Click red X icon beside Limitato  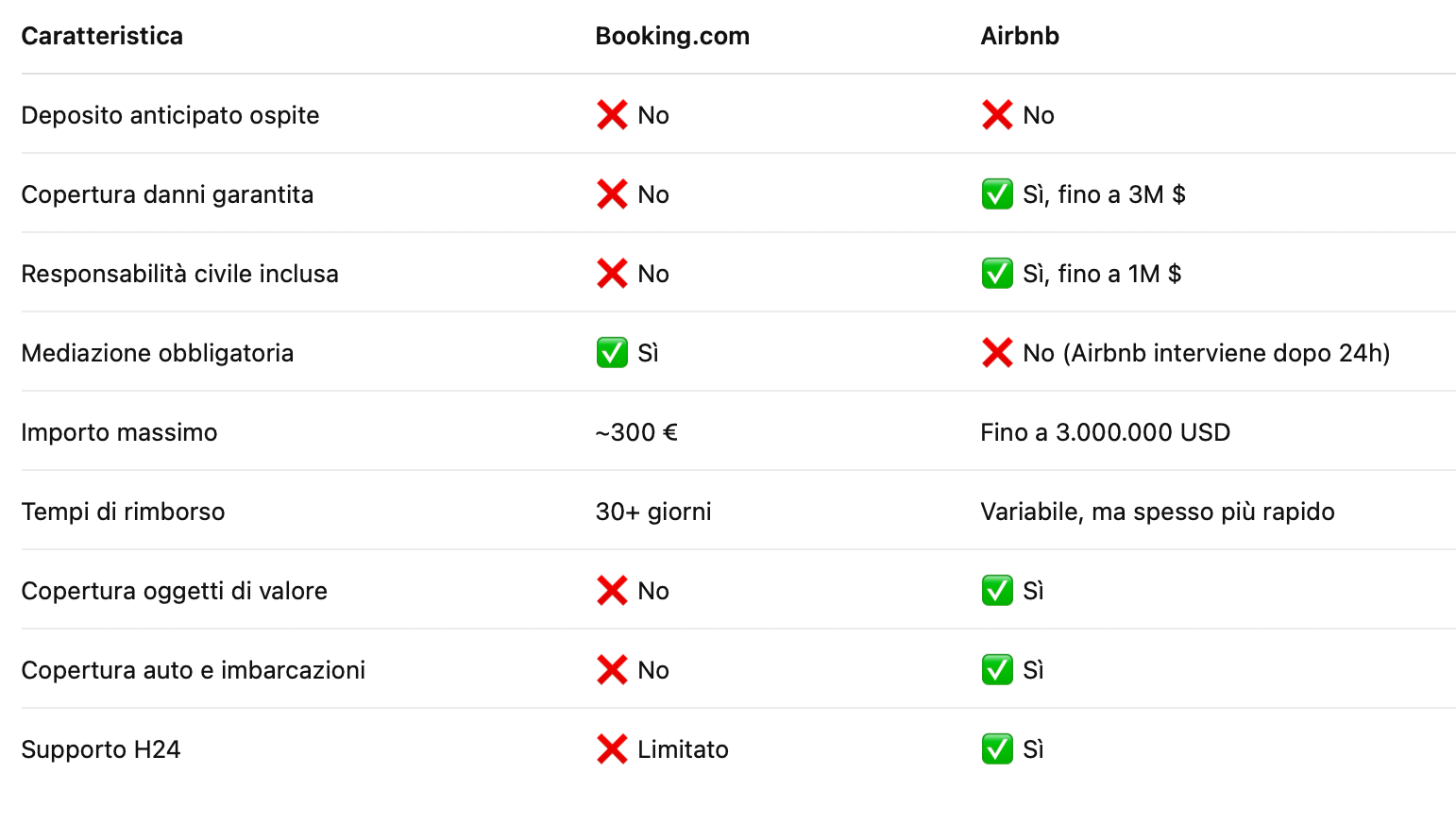[x=612, y=749]
